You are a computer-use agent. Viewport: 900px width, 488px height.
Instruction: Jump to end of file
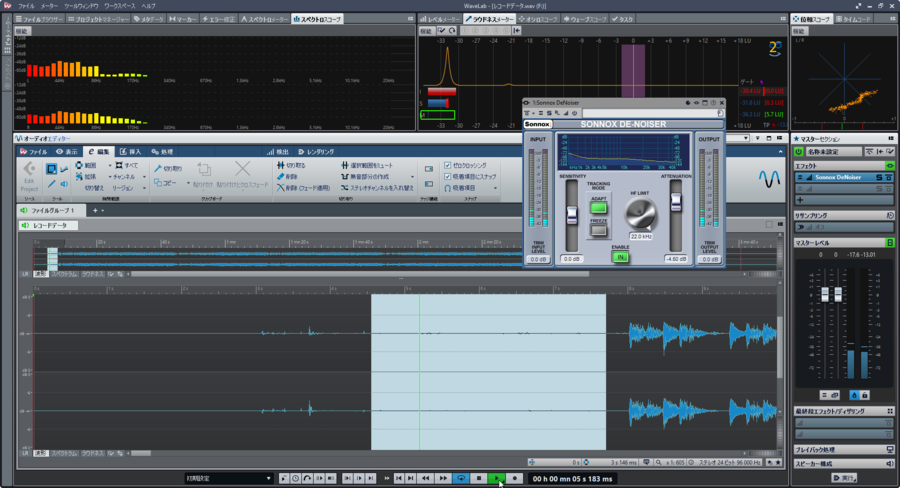click(x=410, y=478)
